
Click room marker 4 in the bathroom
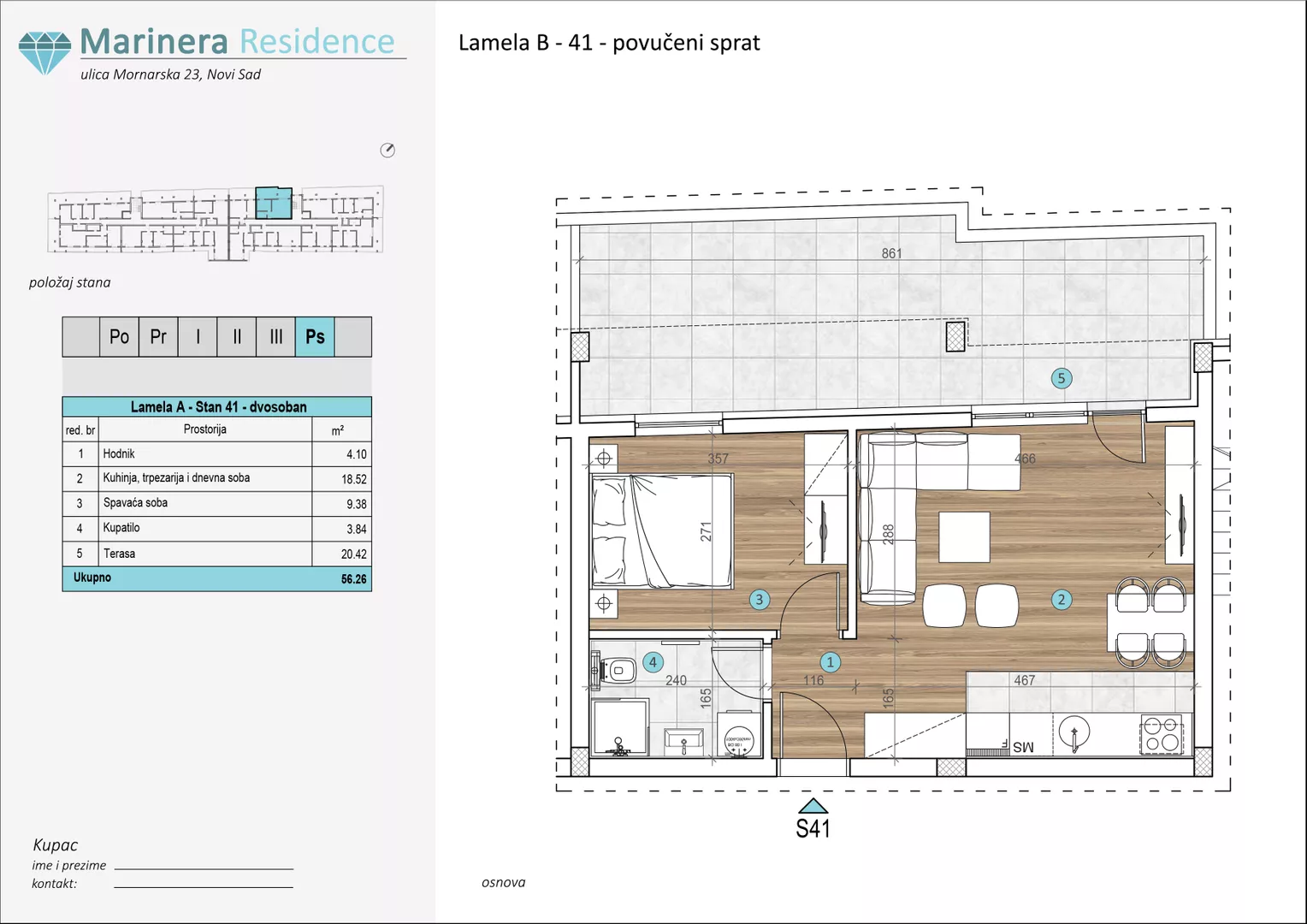tap(653, 662)
